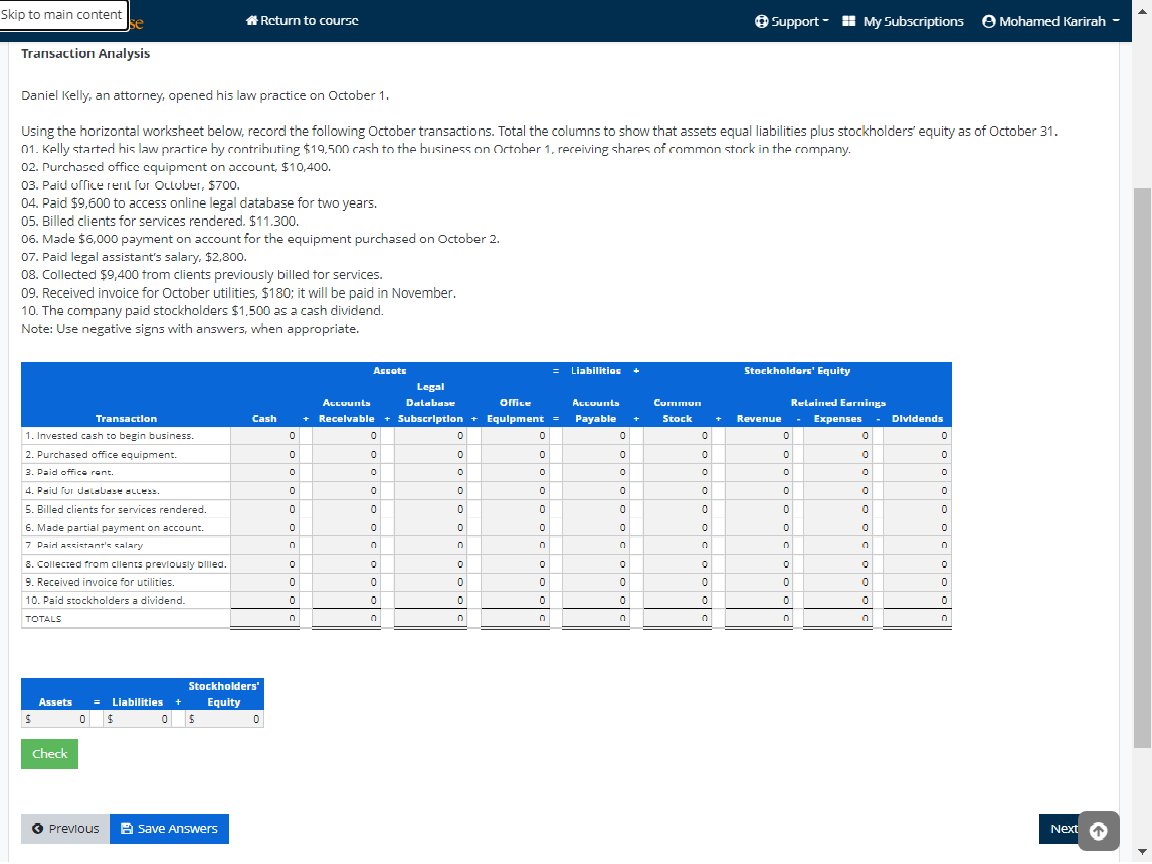Screen dimensions: 1152x864
Task: Click Save Answers
Action: pyautogui.click(x=169, y=828)
